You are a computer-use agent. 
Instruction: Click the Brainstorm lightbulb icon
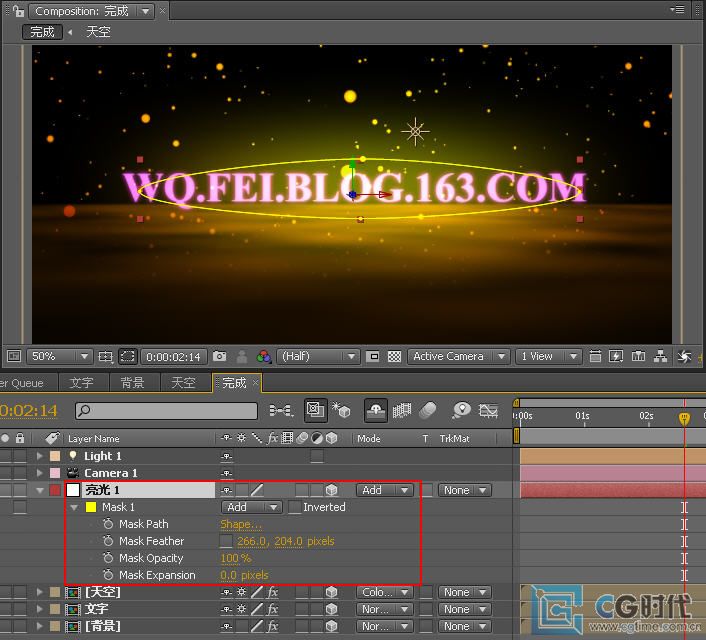pyautogui.click(x=462, y=410)
